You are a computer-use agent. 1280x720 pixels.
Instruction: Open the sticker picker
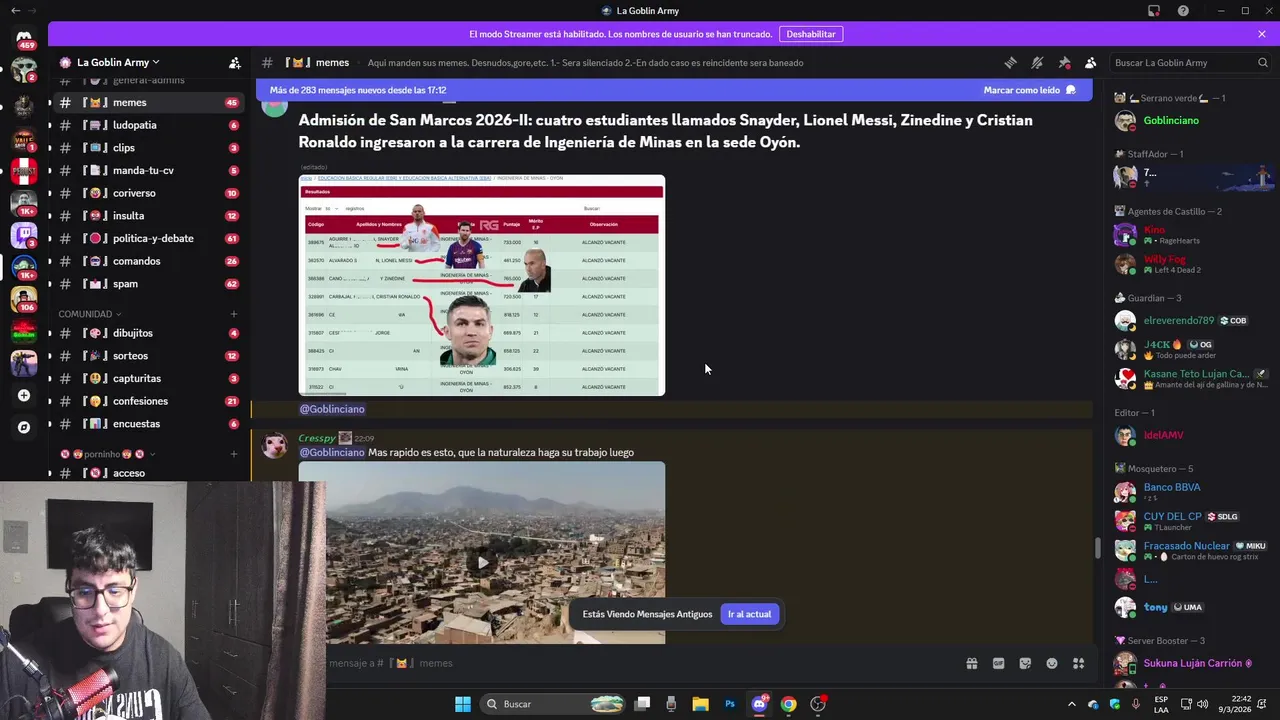(1025, 663)
